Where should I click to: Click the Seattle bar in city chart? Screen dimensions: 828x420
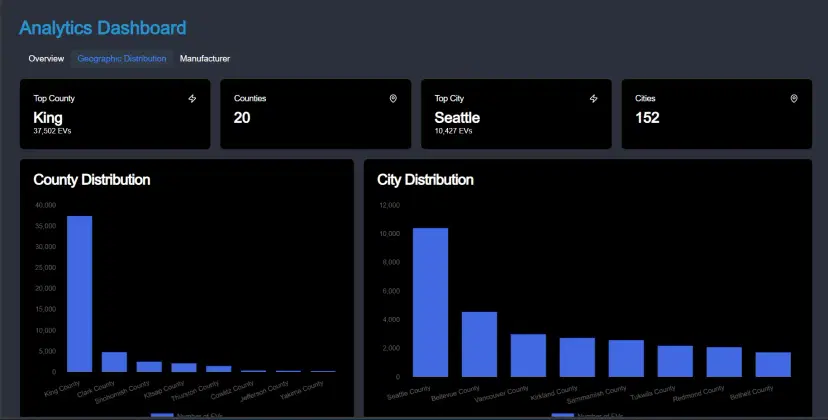430,302
